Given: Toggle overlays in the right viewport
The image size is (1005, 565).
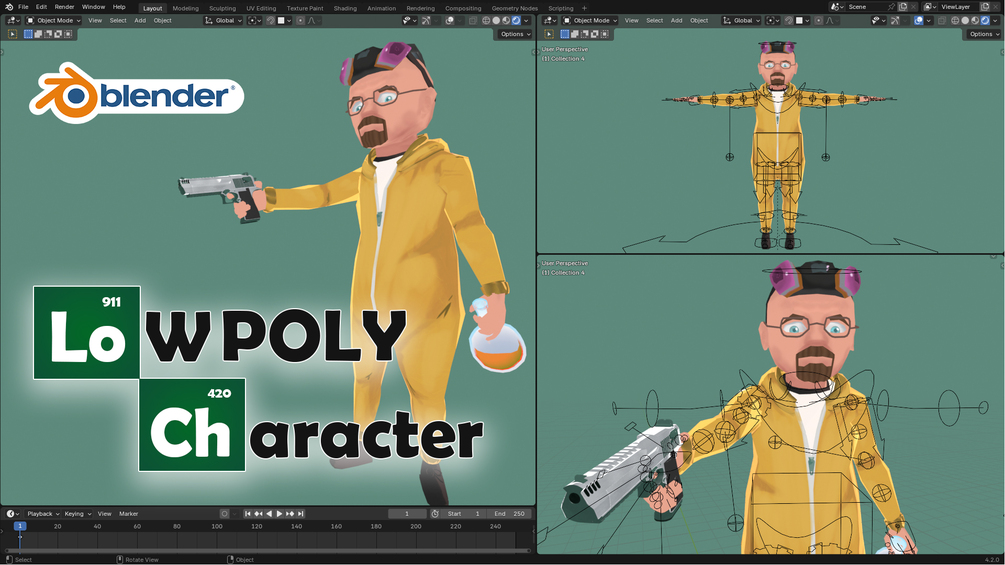Looking at the screenshot, I should [x=918, y=20].
